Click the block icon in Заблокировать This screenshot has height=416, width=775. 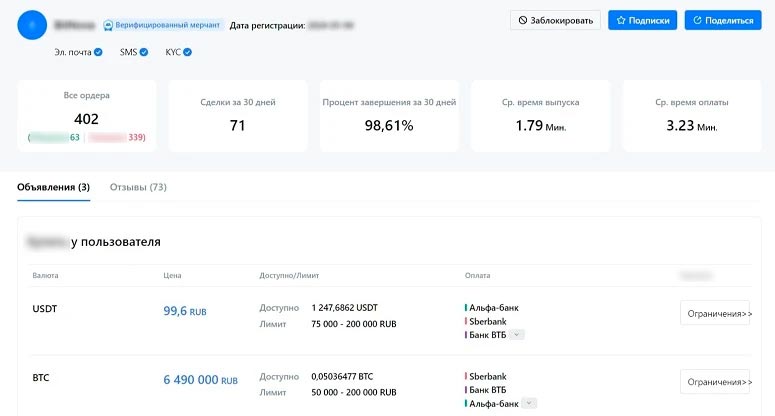click(524, 20)
